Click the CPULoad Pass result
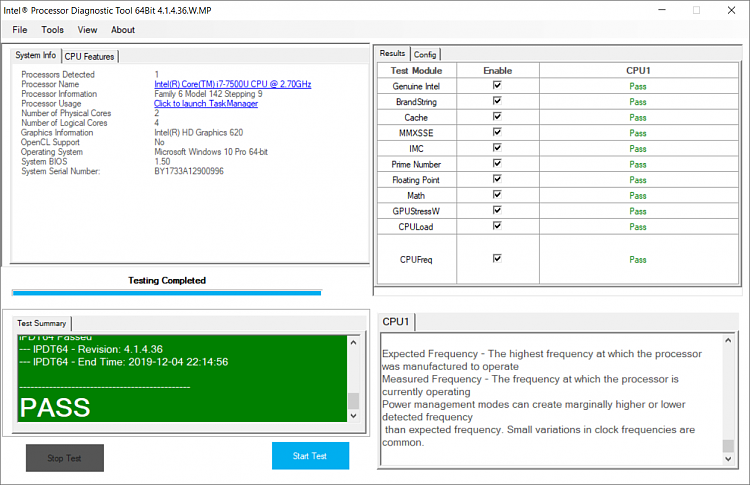 (x=638, y=227)
